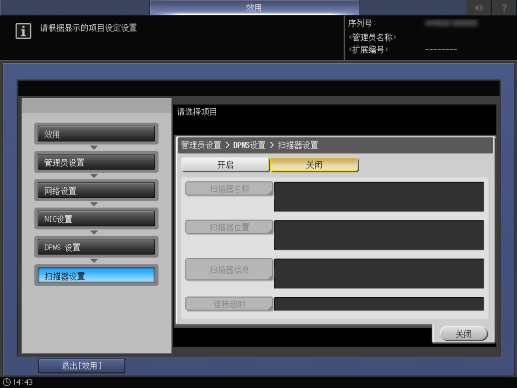The width and height of the screenshot is (517, 388).
Task: Click the 退出[效用] button
Action: pyautogui.click(x=82, y=366)
